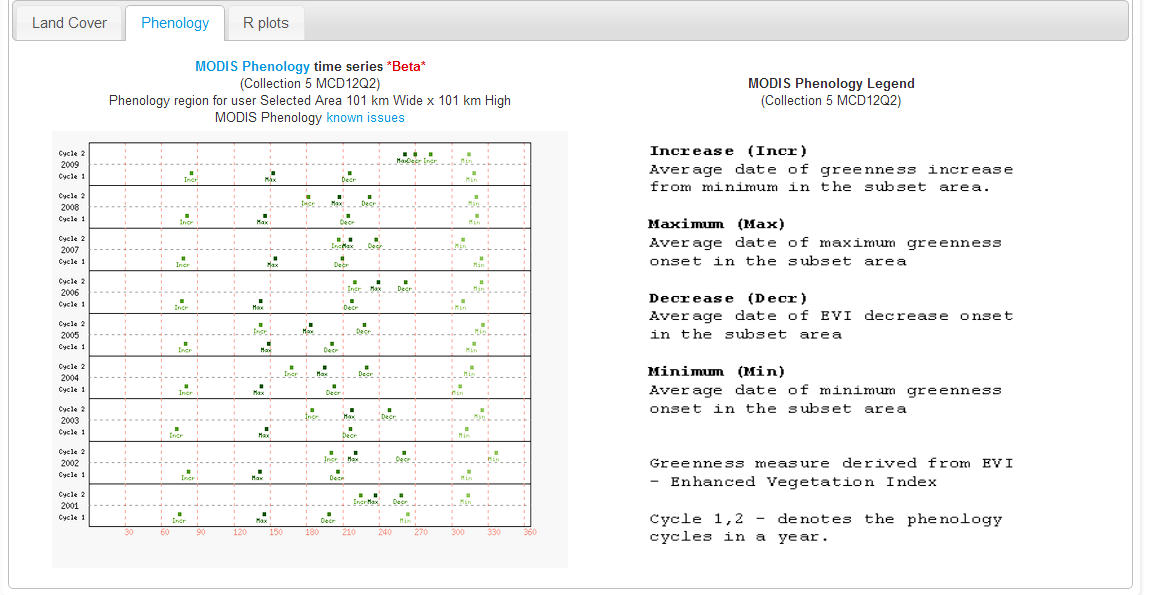Click the 2001 Cycle 1 Decr marker

(x=329, y=514)
